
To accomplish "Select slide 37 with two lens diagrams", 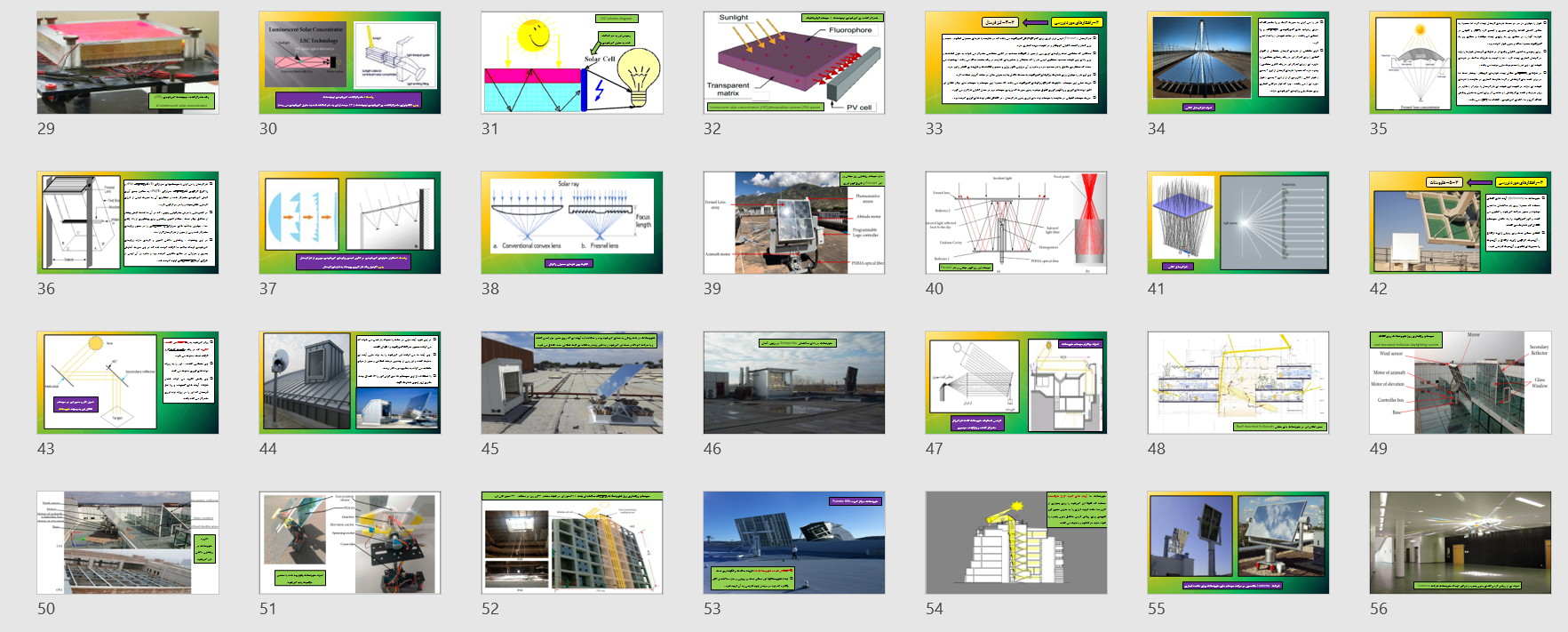I will 350,222.
